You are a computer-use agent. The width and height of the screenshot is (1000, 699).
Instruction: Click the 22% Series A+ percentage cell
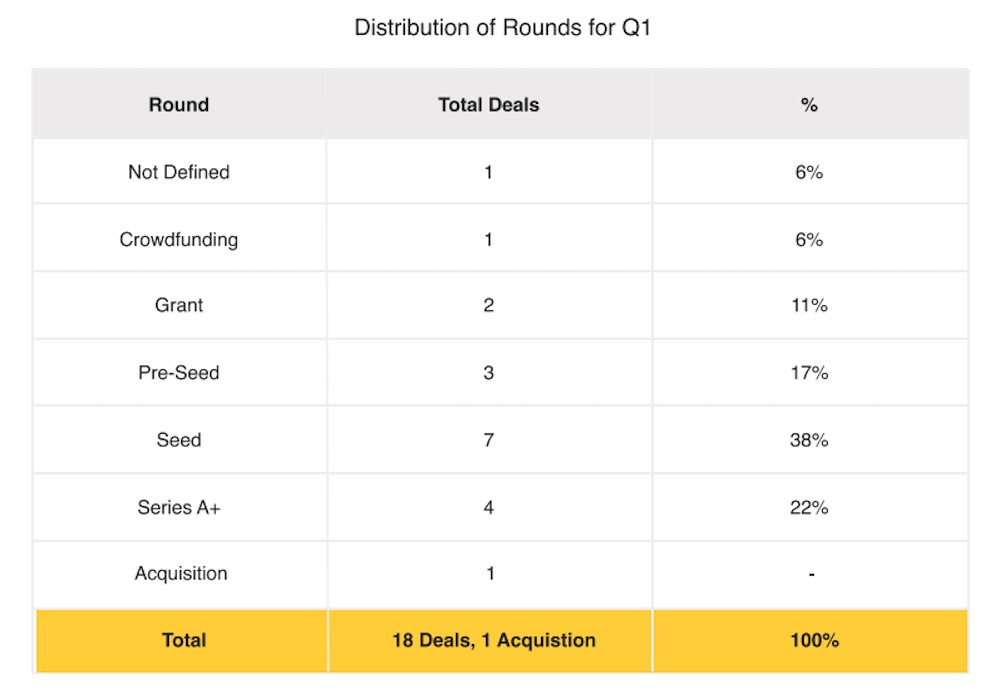(809, 507)
